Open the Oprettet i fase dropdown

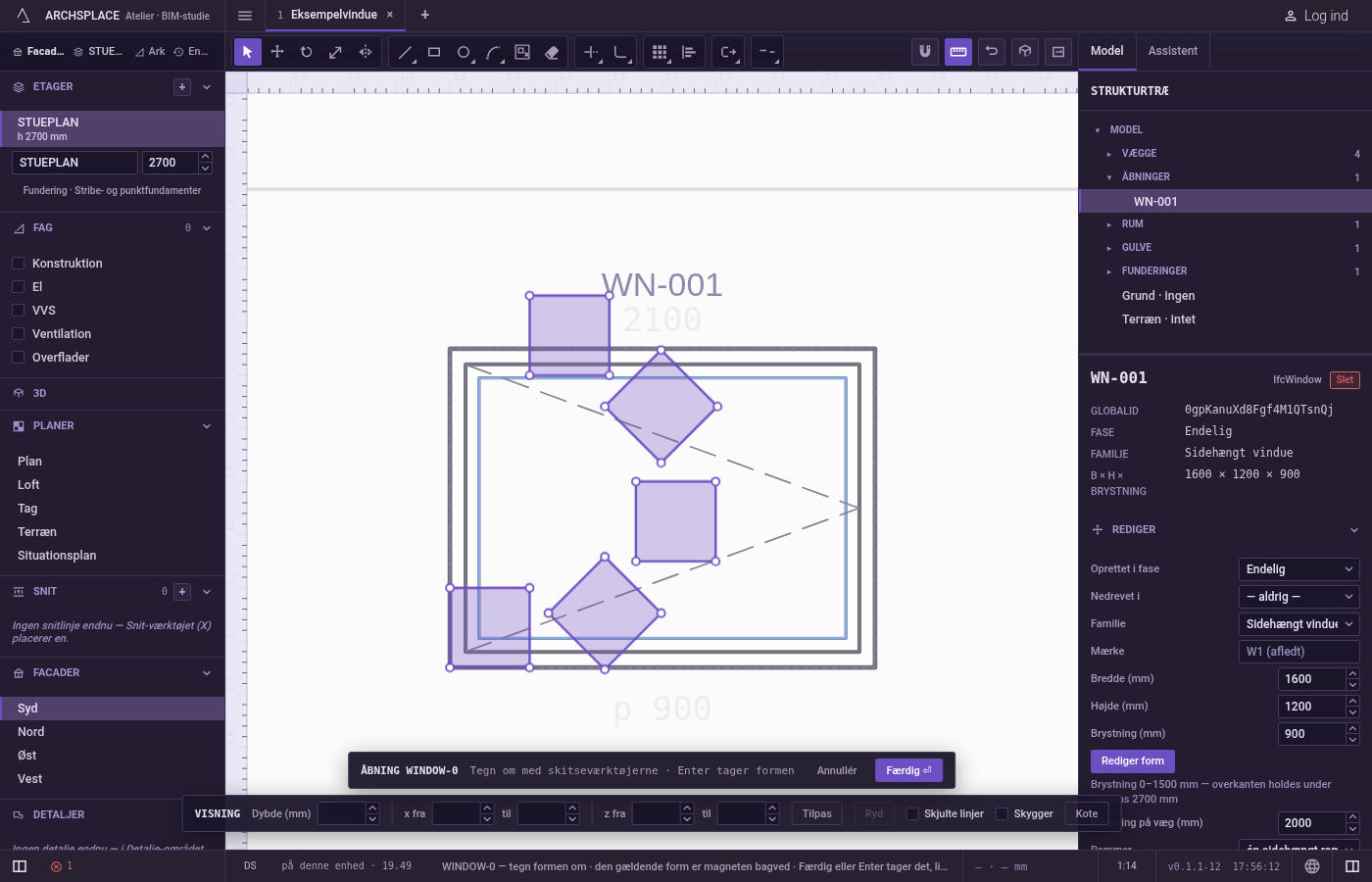[1299, 569]
